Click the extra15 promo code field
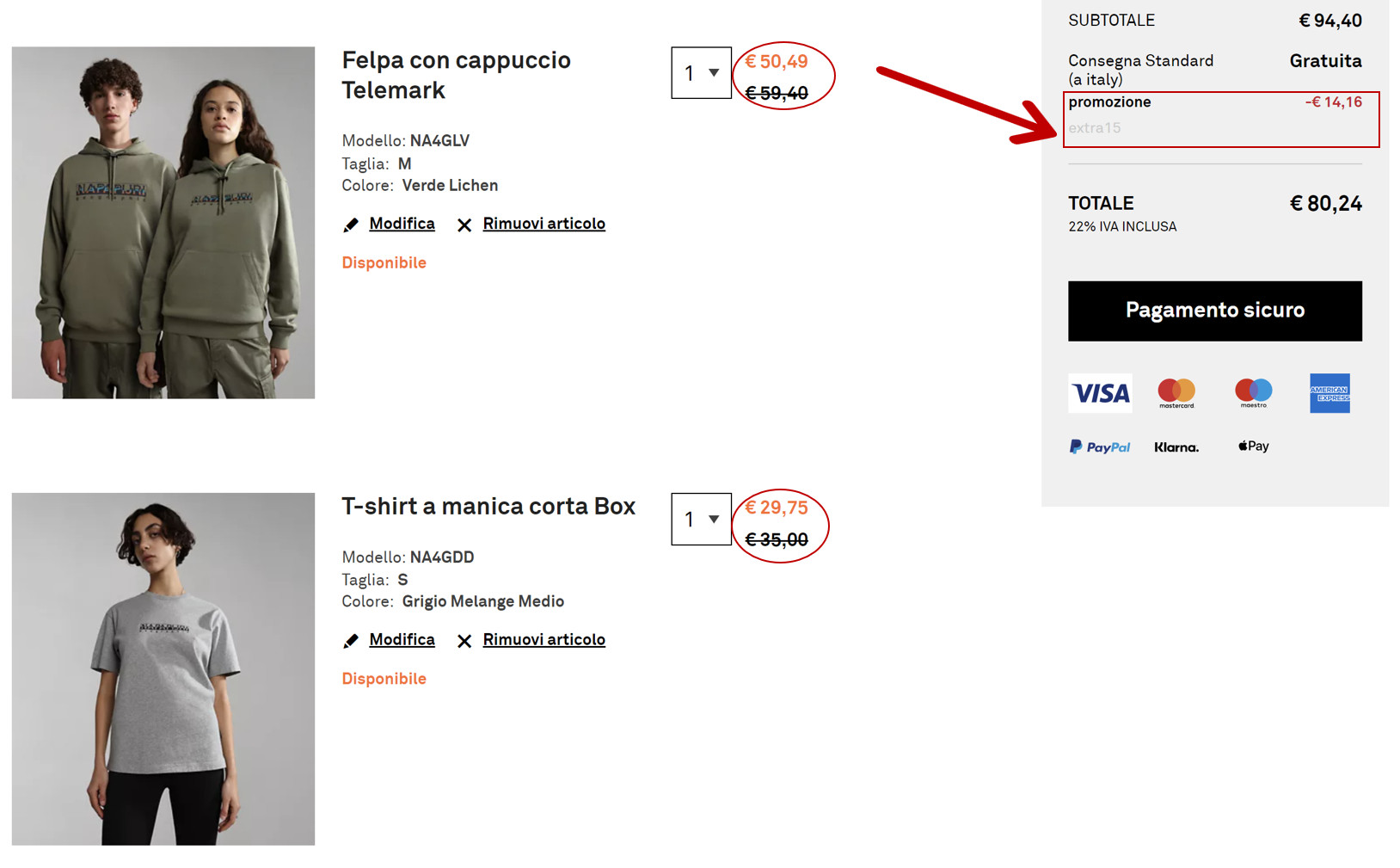 (1095, 128)
